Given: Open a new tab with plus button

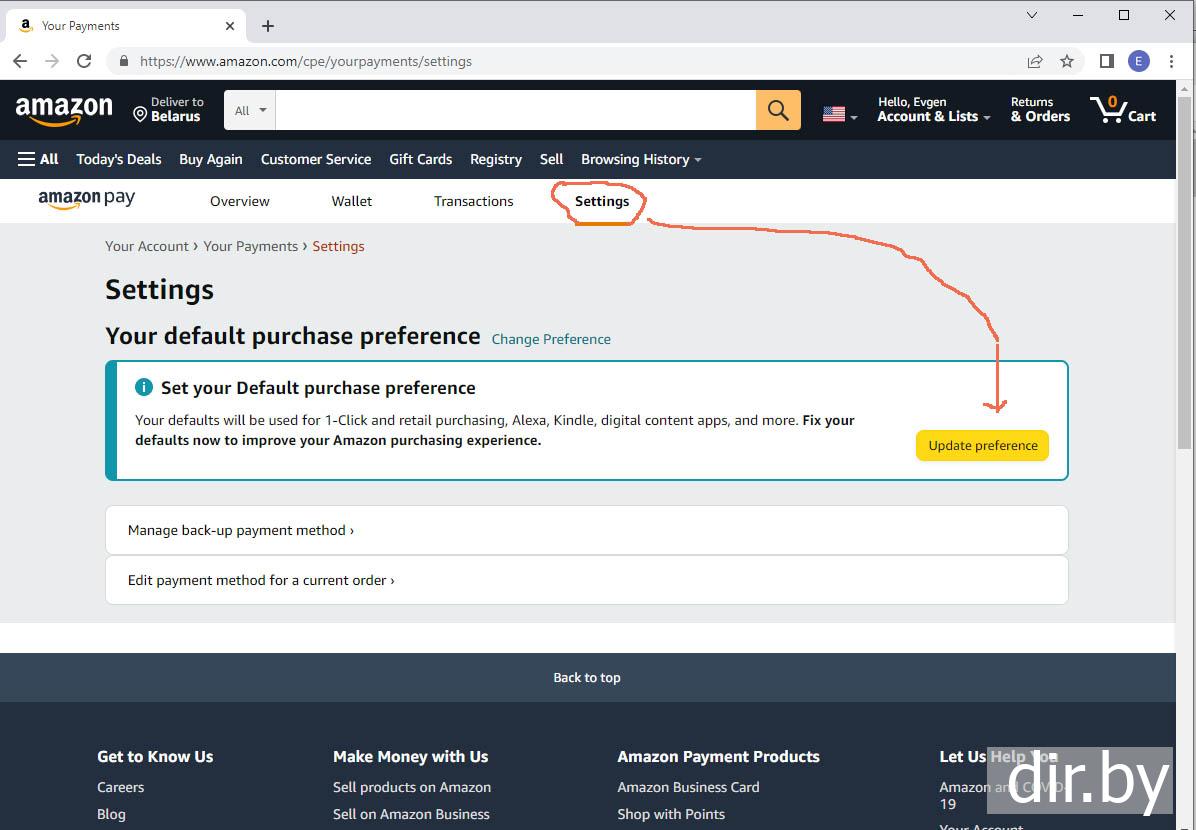Looking at the screenshot, I should (268, 26).
